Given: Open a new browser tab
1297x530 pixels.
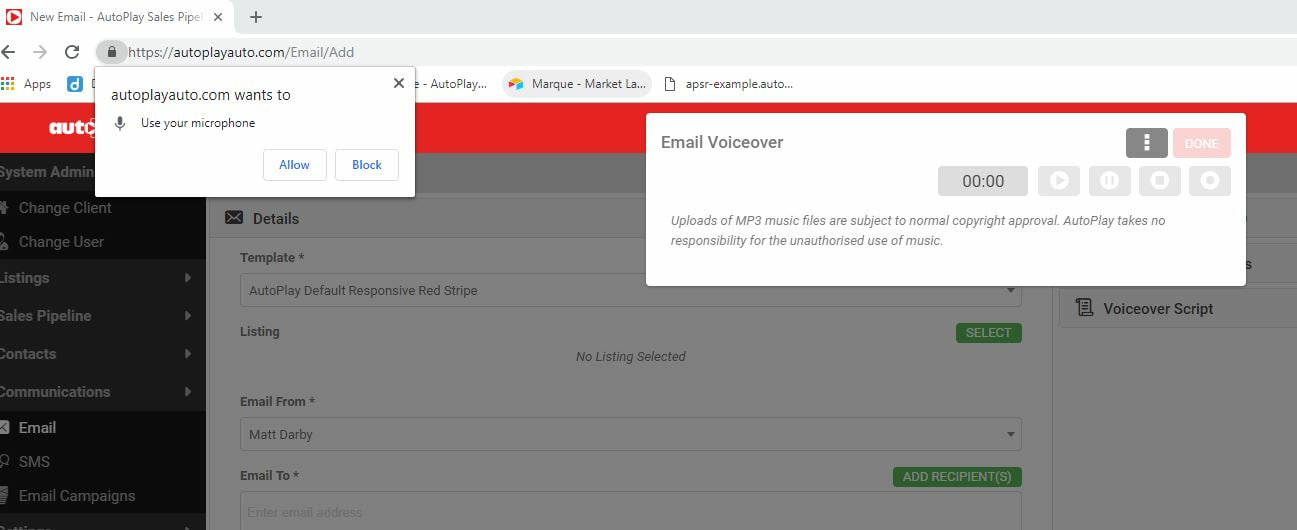Looking at the screenshot, I should coord(256,17).
